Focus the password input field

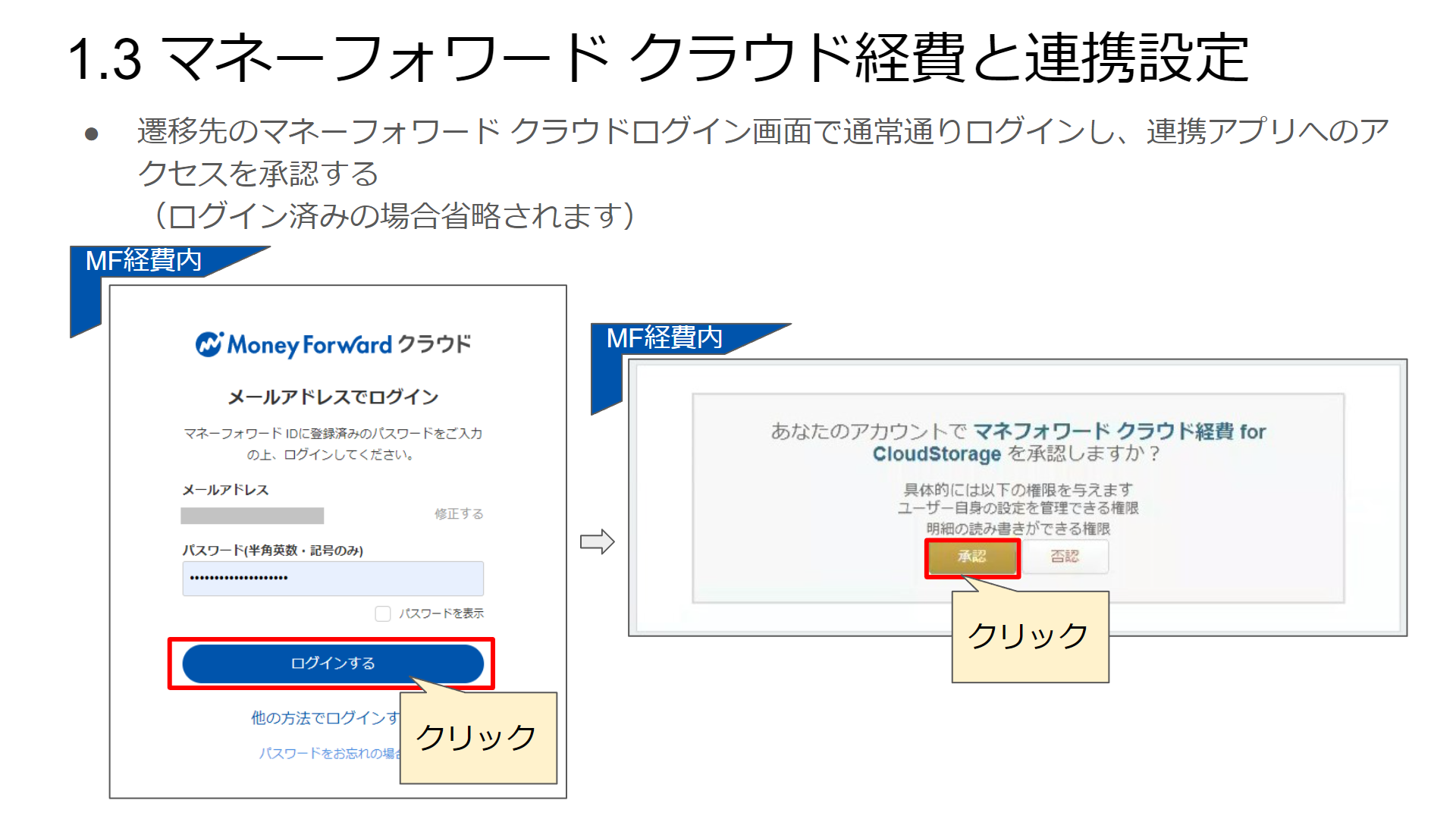pos(333,579)
